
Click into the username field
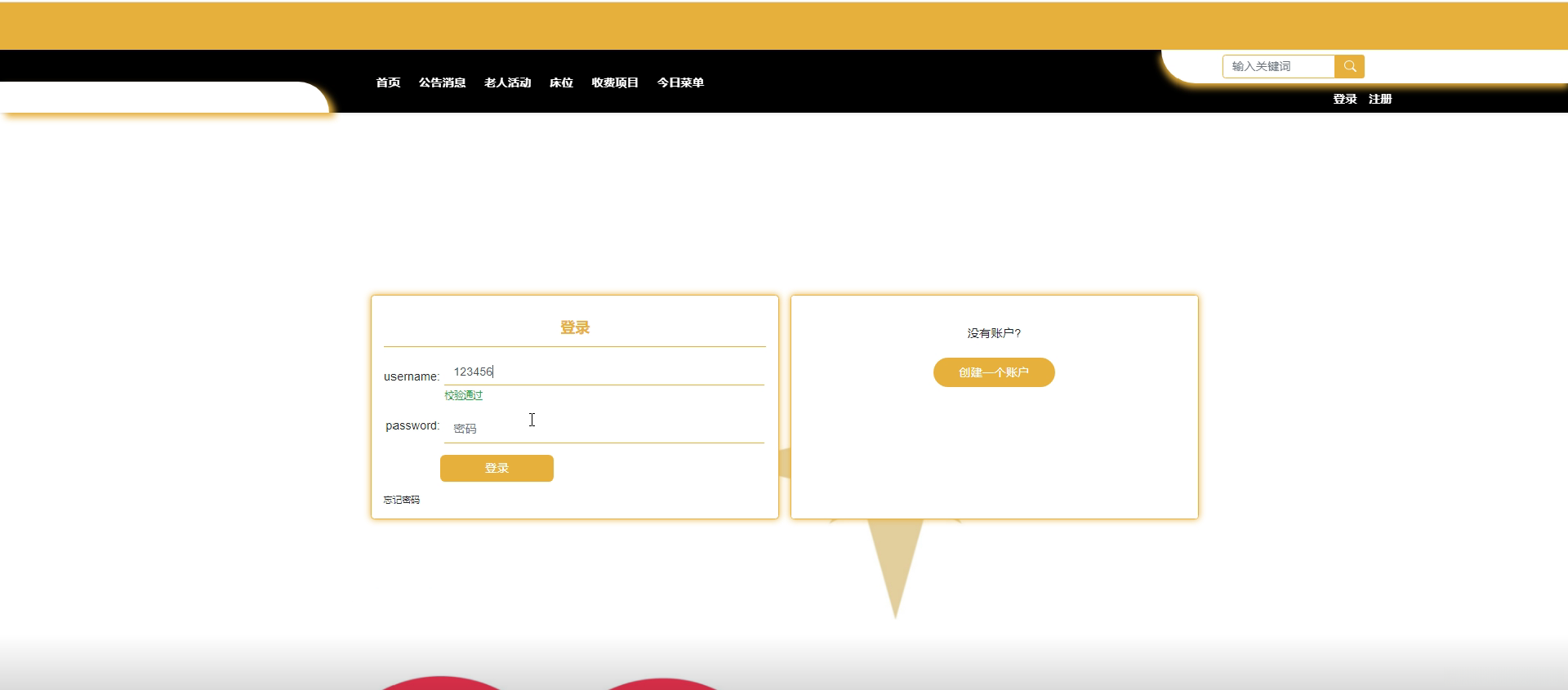click(604, 372)
